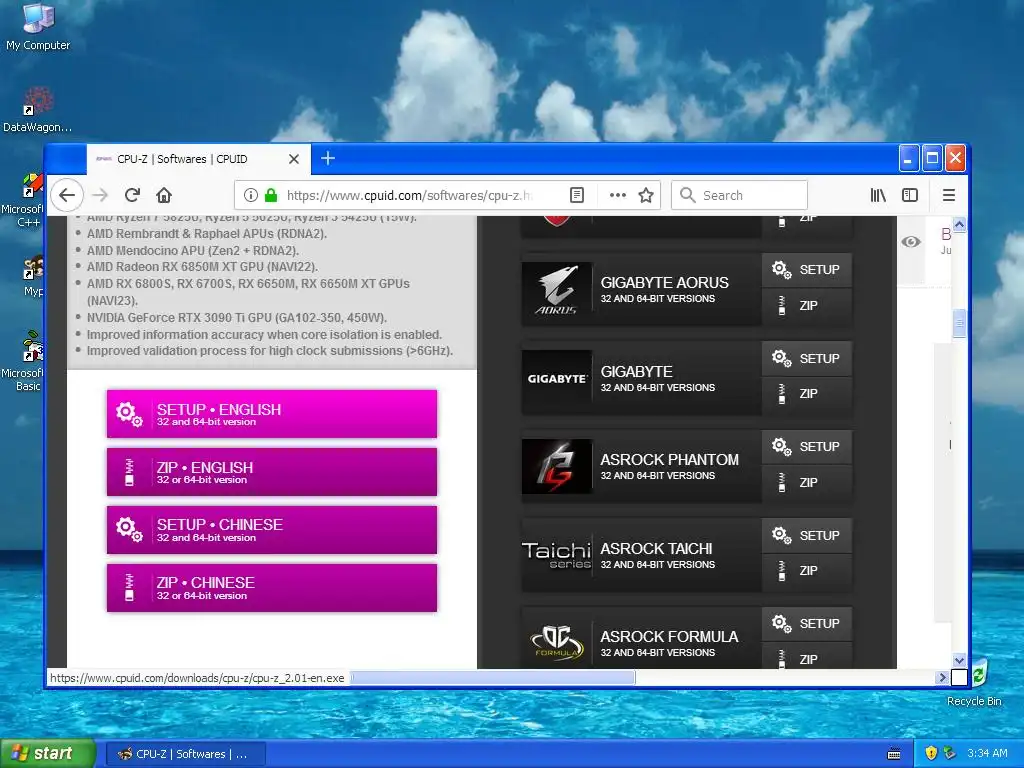This screenshot has width=1024, height=768.
Task: Click the GIGABYTE logo thumbnail
Action: pos(556,378)
